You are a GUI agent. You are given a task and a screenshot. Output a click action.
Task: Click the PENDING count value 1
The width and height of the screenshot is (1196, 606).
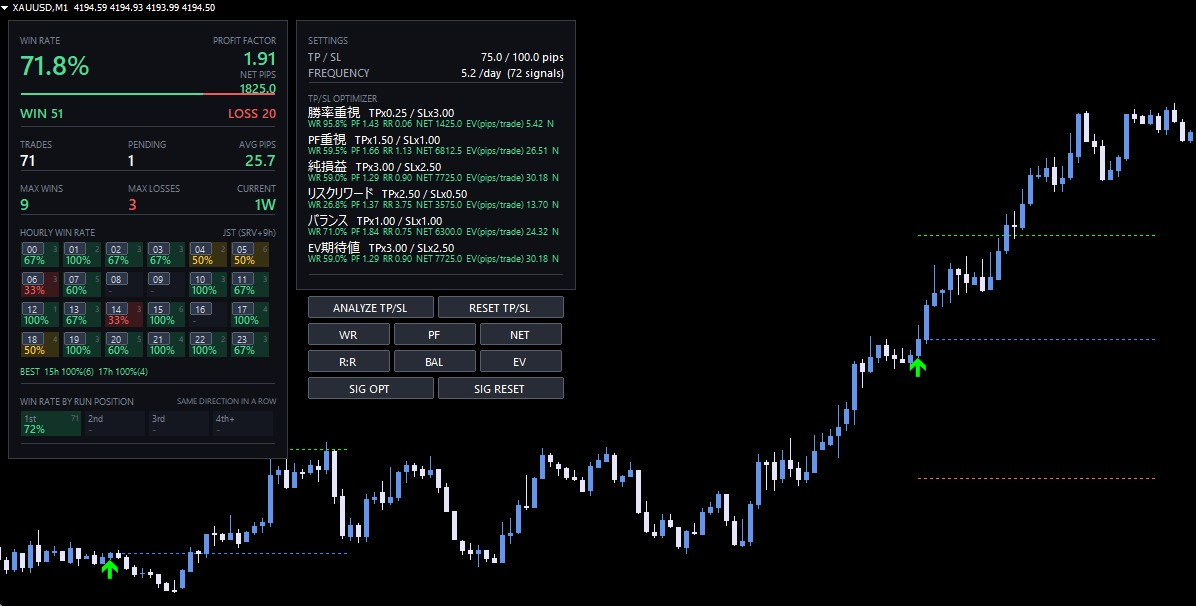pyautogui.click(x=131, y=160)
